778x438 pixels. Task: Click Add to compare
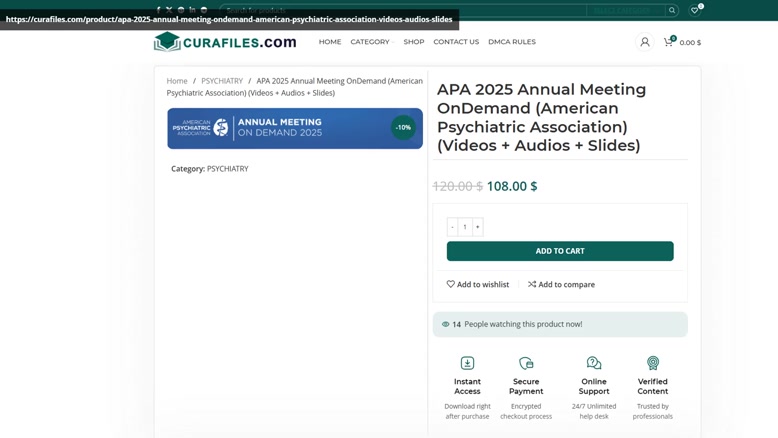point(561,284)
